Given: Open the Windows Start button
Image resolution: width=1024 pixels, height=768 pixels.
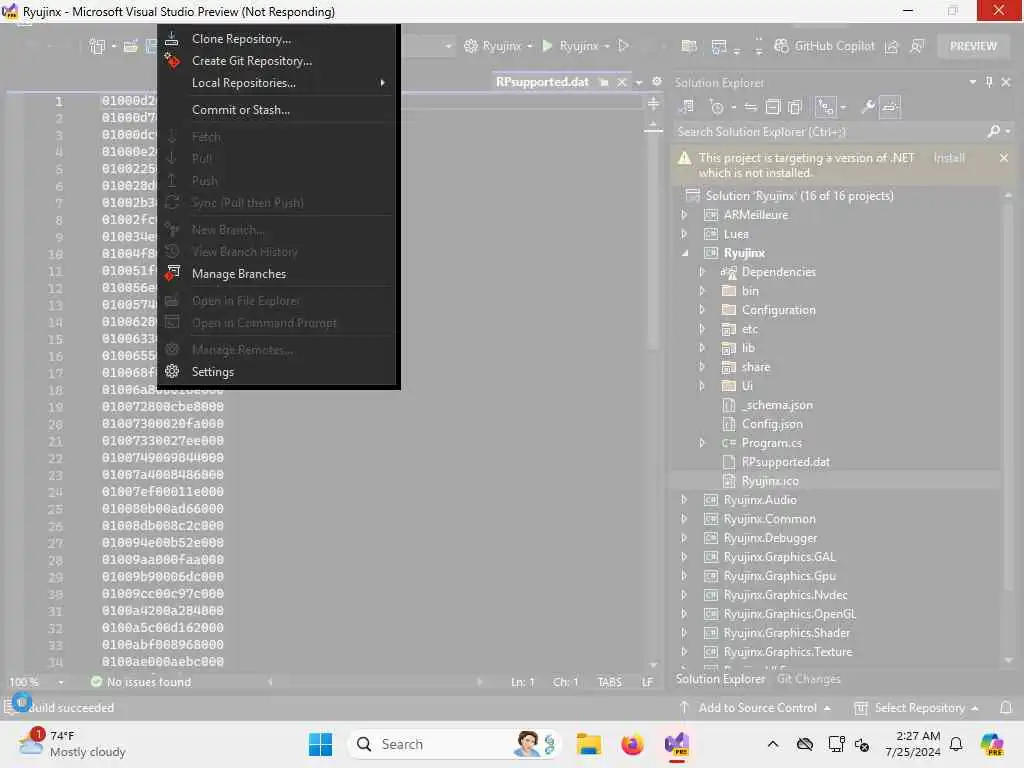Looking at the screenshot, I should point(320,744).
